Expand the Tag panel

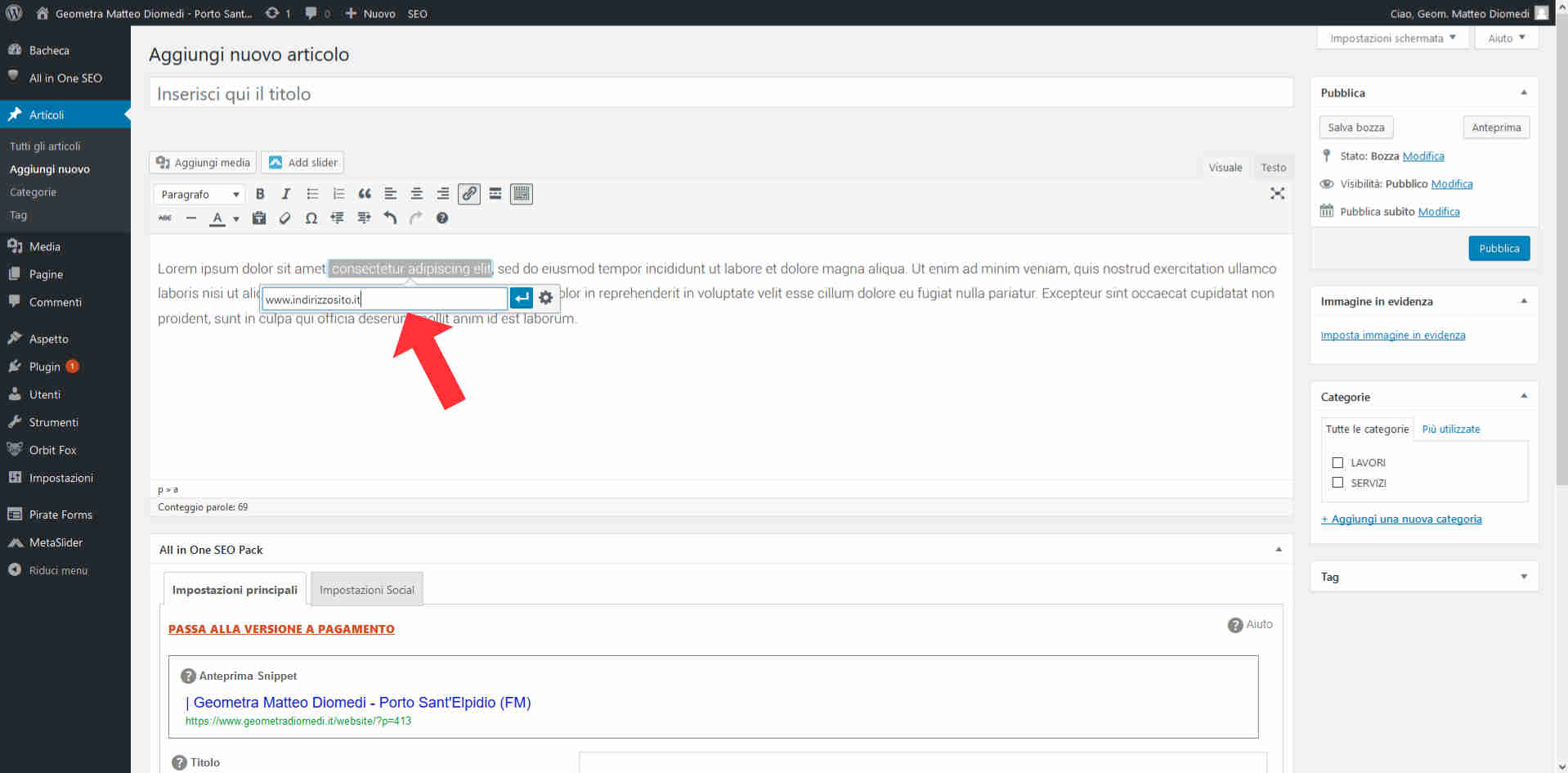[1523, 577]
